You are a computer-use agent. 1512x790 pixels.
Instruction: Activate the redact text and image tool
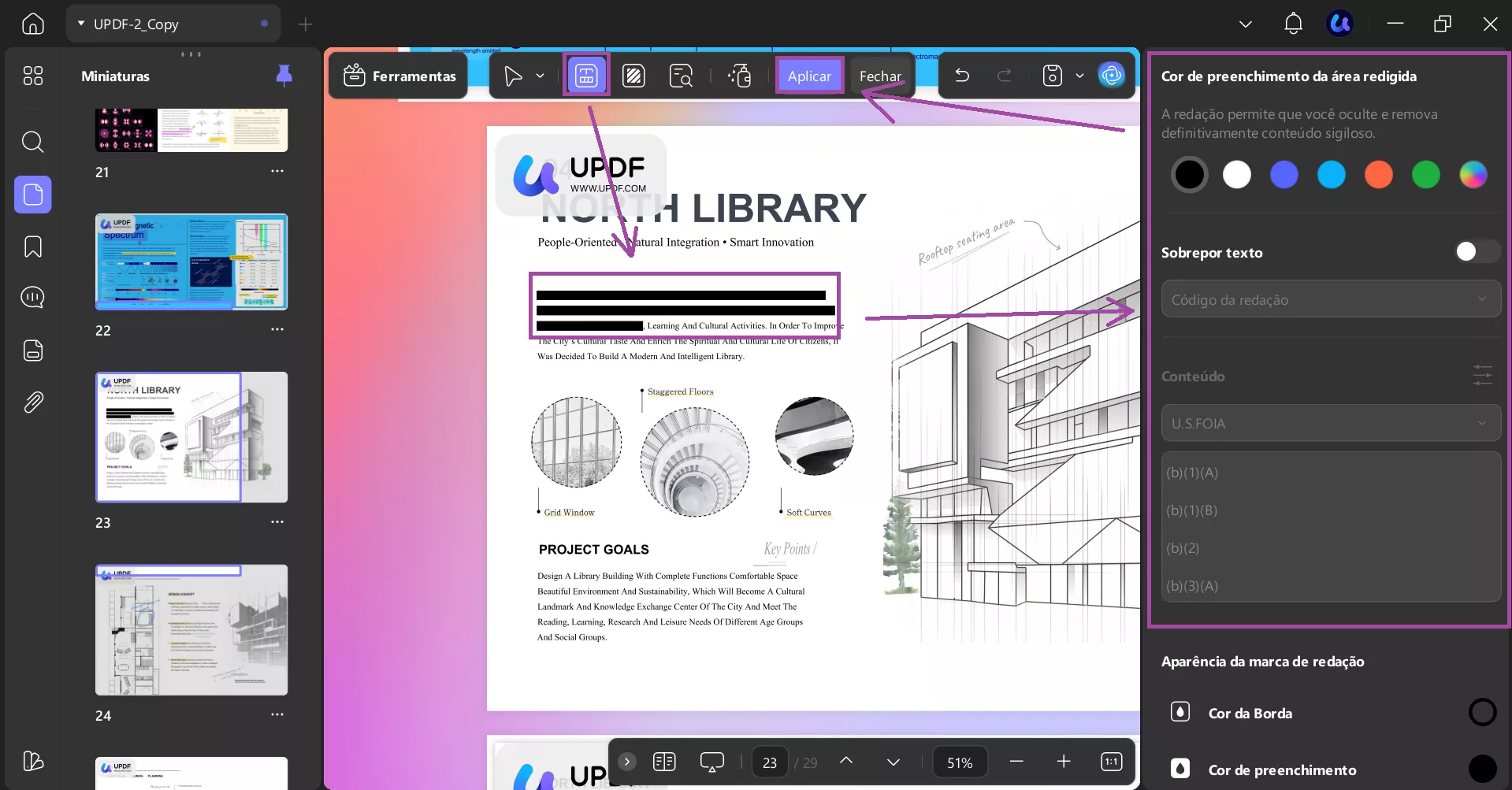click(x=587, y=76)
